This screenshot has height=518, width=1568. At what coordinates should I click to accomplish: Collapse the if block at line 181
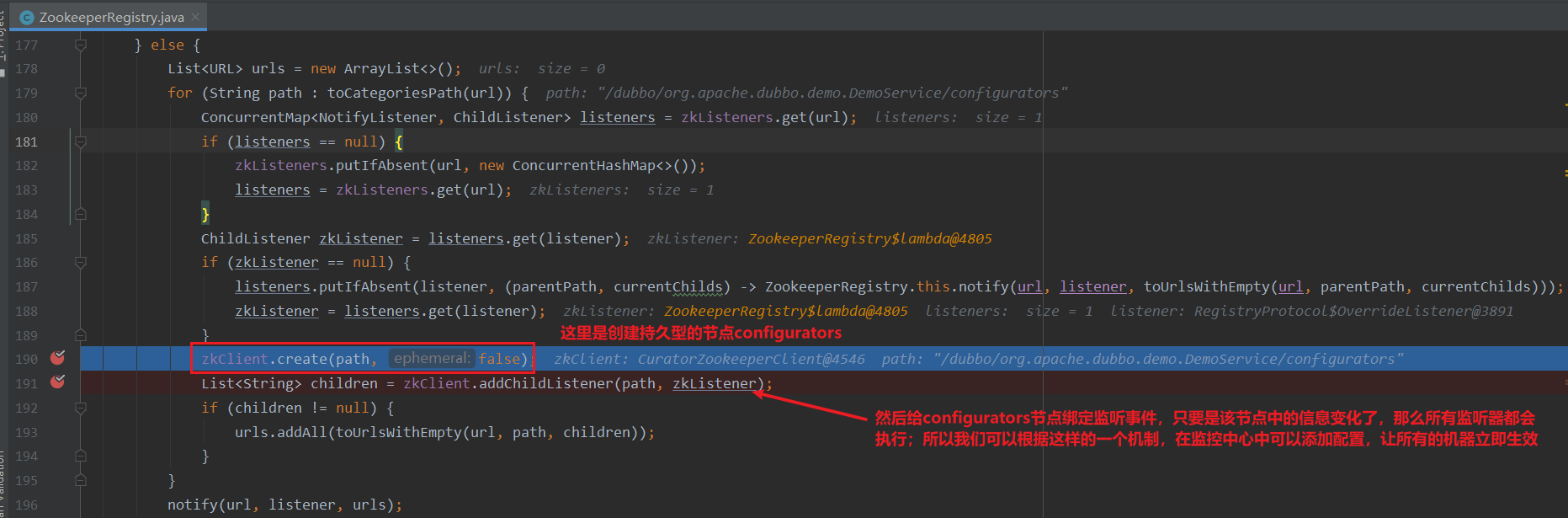pyautogui.click(x=81, y=142)
